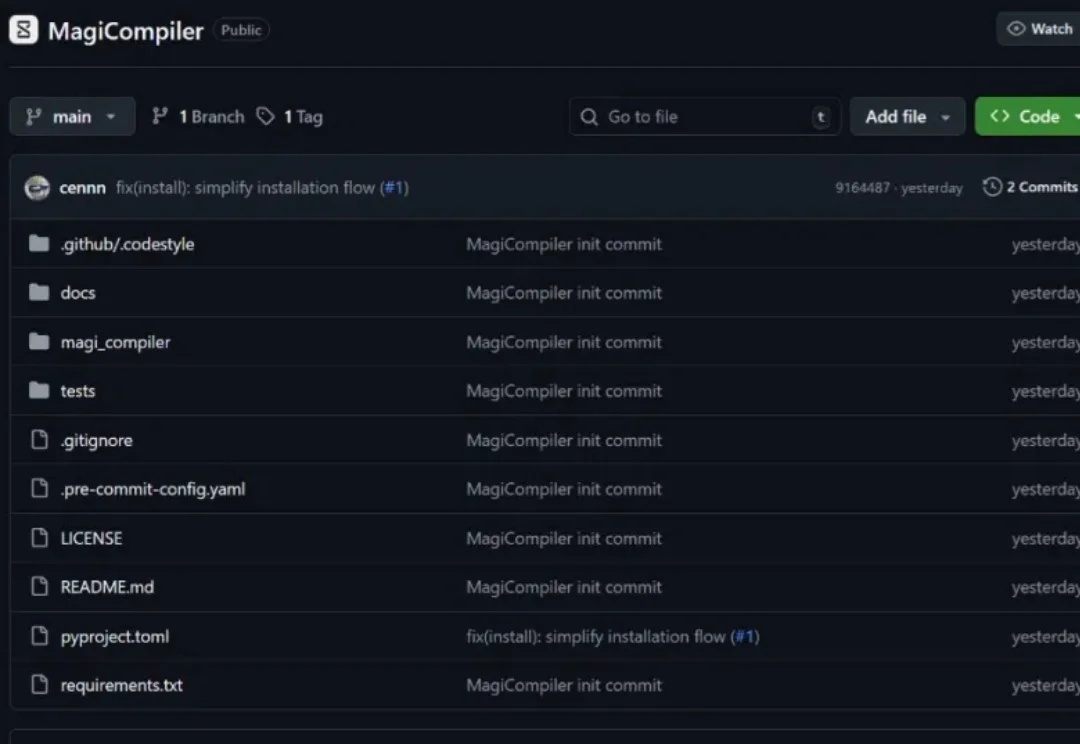The image size is (1080, 744).
Task: Click cennn's user avatar
Action: 37,188
